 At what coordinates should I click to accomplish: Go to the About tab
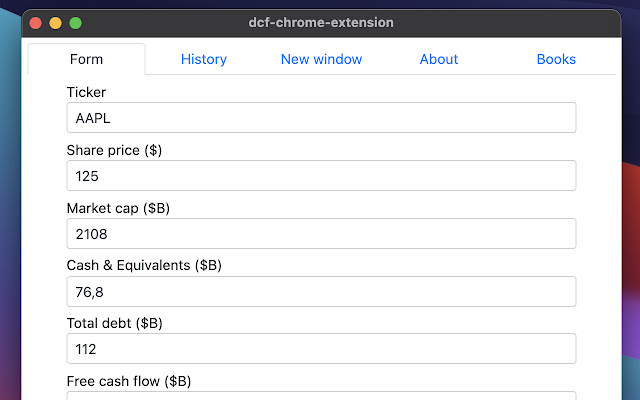coord(439,59)
